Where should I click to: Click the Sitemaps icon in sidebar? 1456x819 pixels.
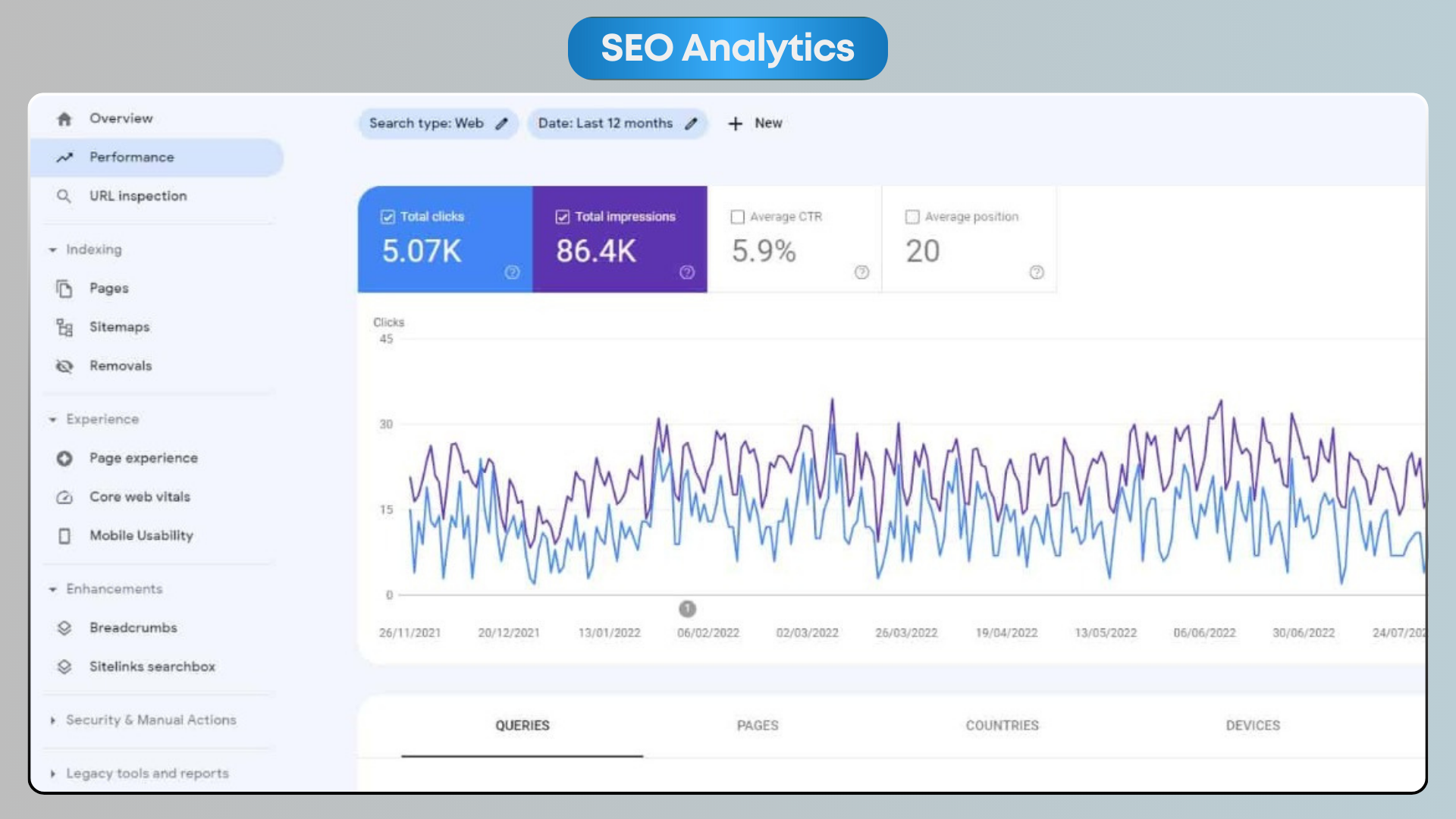[x=64, y=328]
